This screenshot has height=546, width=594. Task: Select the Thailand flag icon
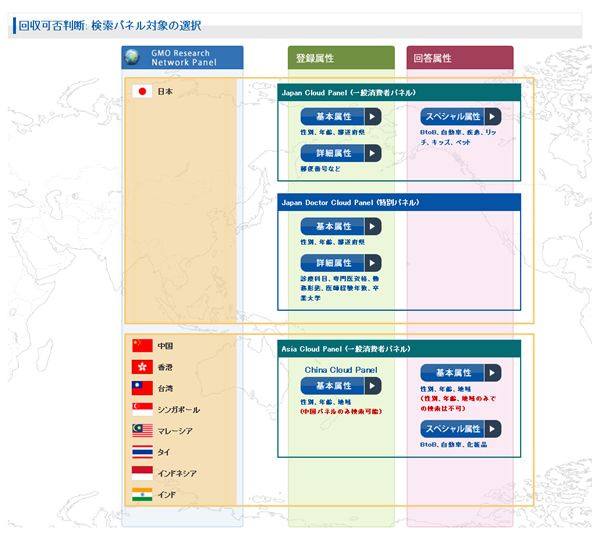(x=142, y=452)
